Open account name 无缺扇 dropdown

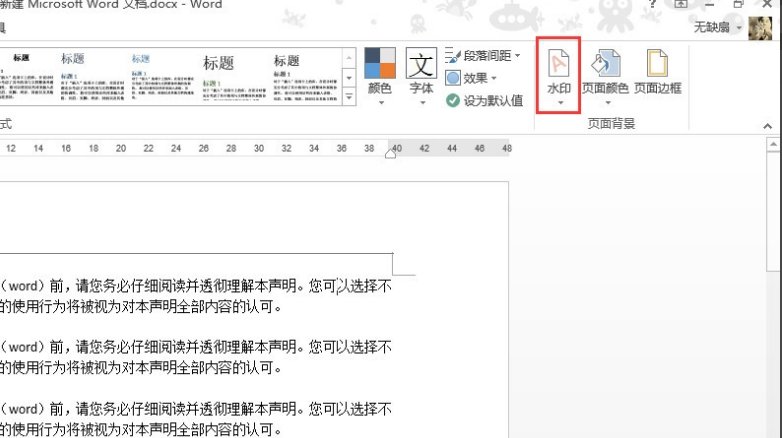[x=717, y=27]
